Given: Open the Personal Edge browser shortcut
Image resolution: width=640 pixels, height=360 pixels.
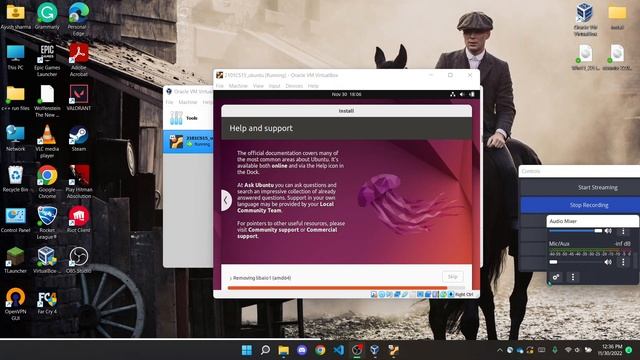Looking at the screenshot, I should (78, 18).
